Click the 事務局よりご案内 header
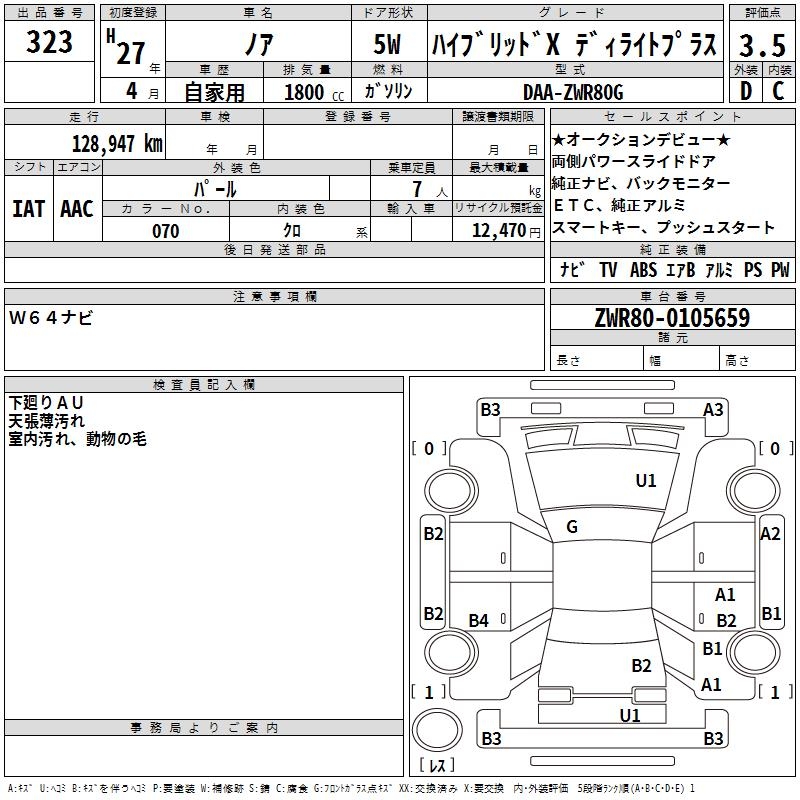This screenshot has height=800, width=800. [204, 728]
